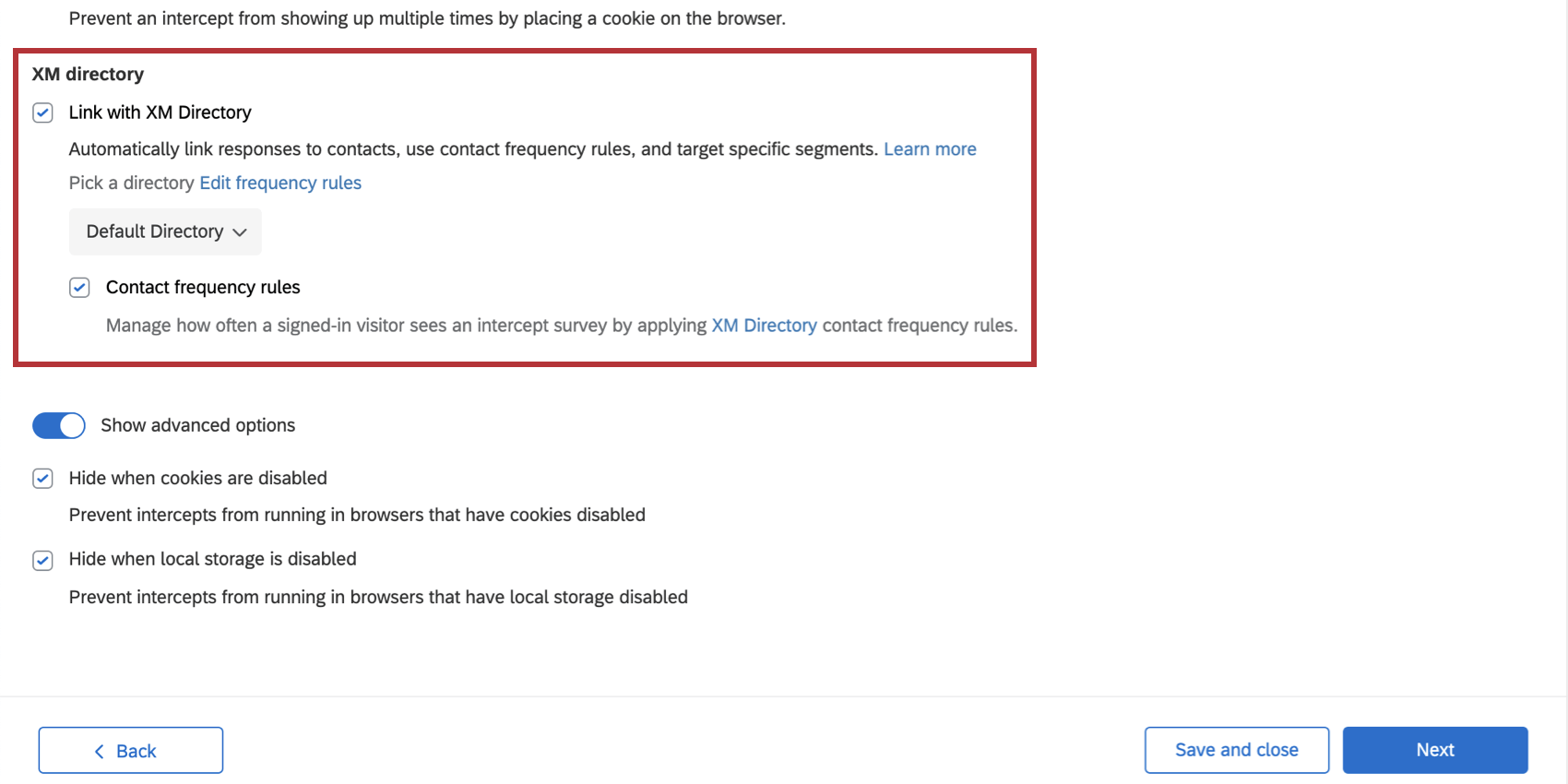Click Save and close
Screen dimensions: 1568x784
(1236, 750)
